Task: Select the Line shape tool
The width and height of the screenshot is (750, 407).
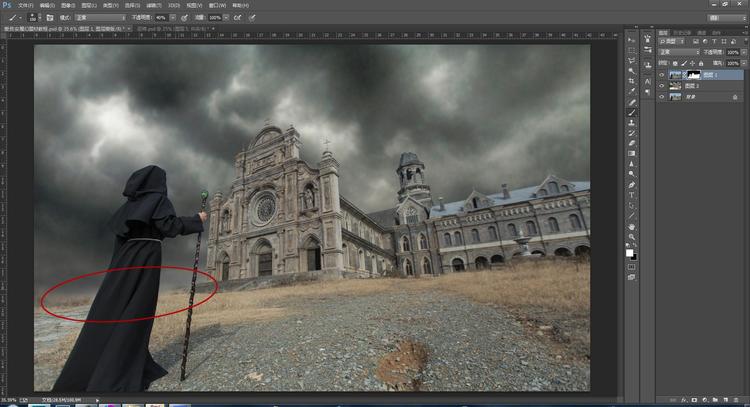Action: 631,216
